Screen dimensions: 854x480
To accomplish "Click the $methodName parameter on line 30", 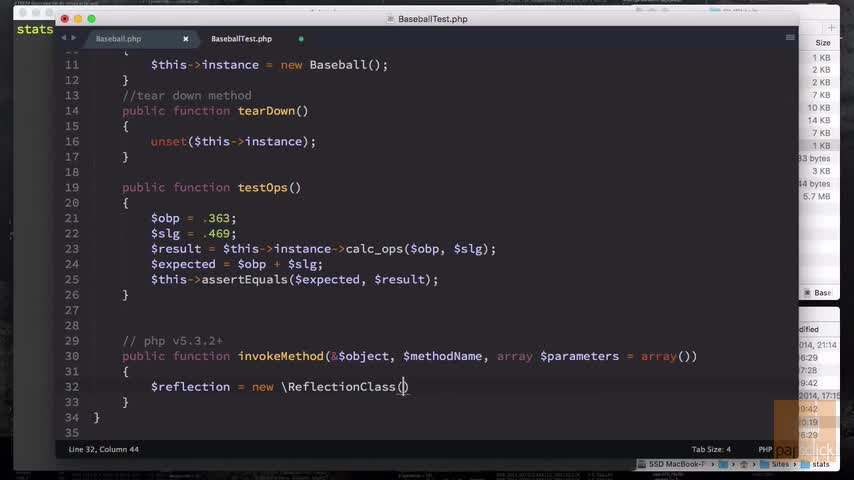I will [442, 356].
